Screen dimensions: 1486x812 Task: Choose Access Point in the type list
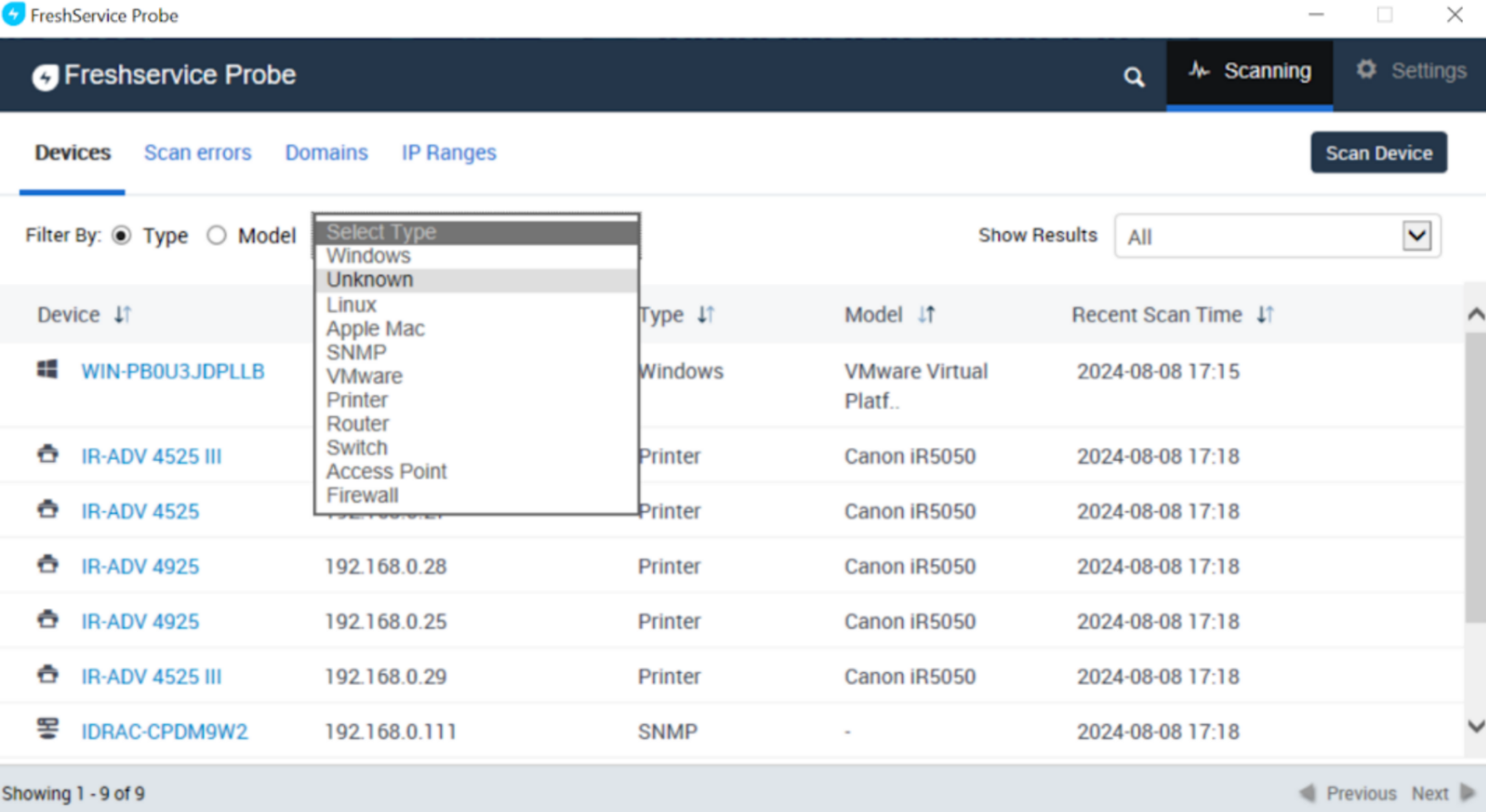(476, 470)
